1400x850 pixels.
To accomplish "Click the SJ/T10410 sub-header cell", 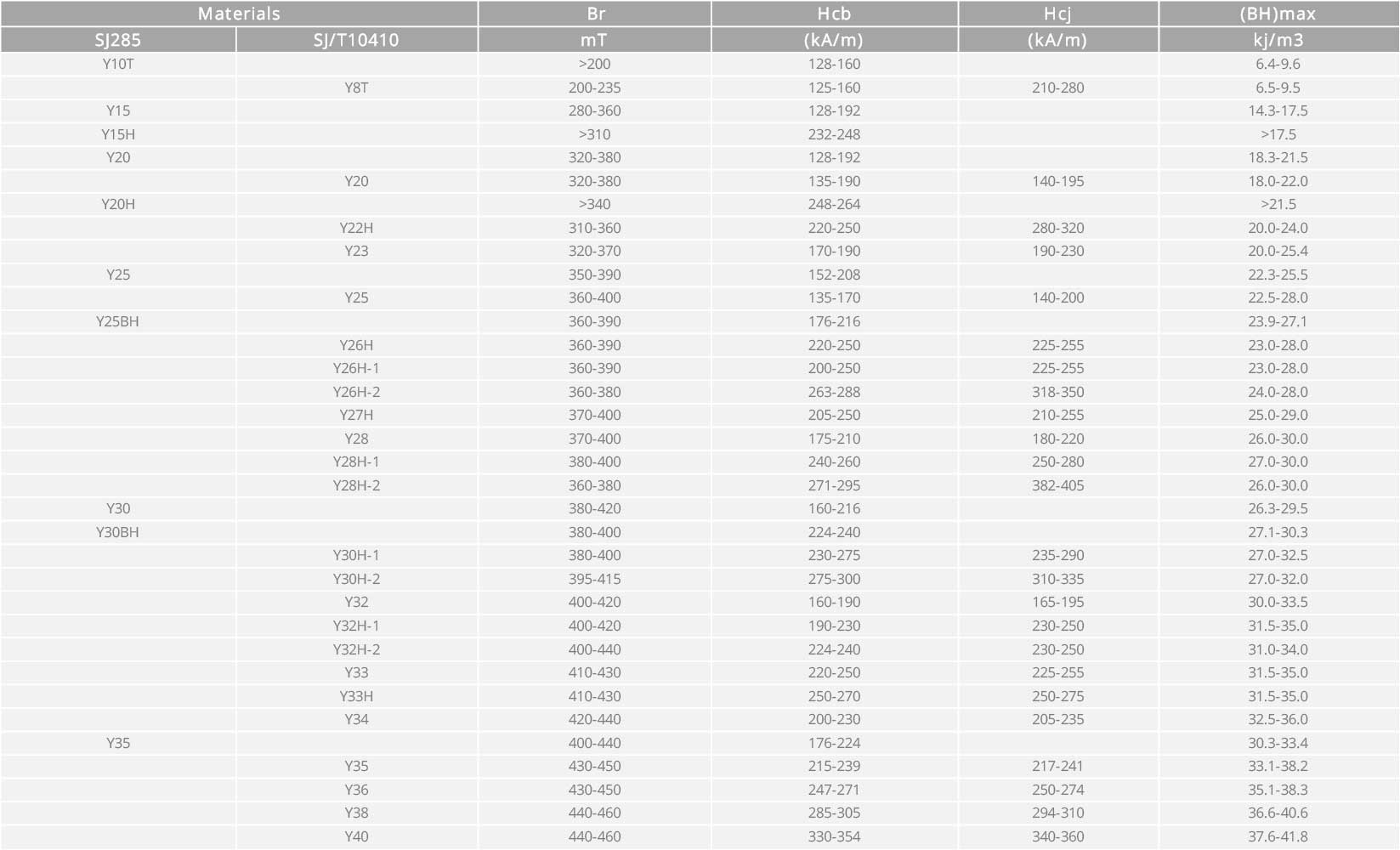I will tap(356, 40).
